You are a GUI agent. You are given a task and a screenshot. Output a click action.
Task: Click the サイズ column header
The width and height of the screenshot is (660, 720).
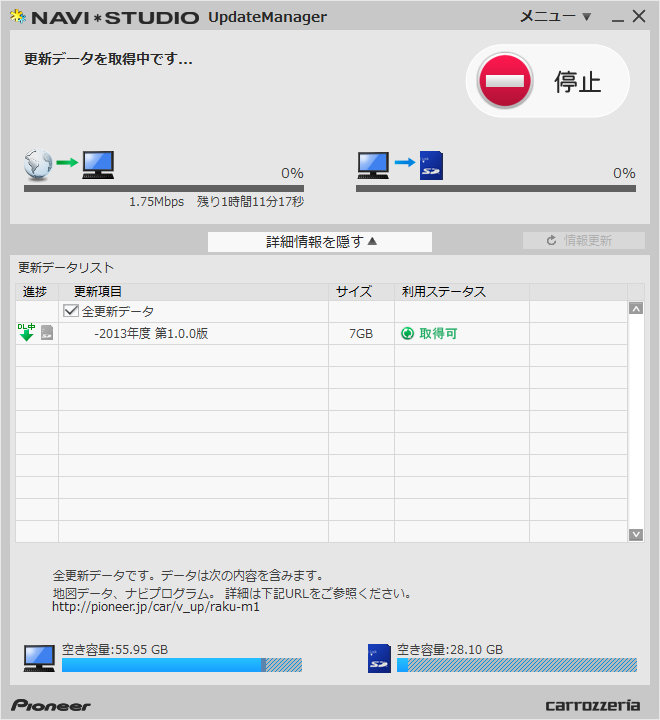tap(361, 292)
